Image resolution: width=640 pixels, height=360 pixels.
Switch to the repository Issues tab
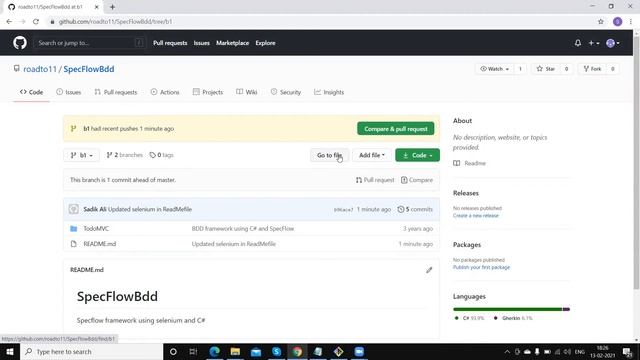[x=69, y=92]
